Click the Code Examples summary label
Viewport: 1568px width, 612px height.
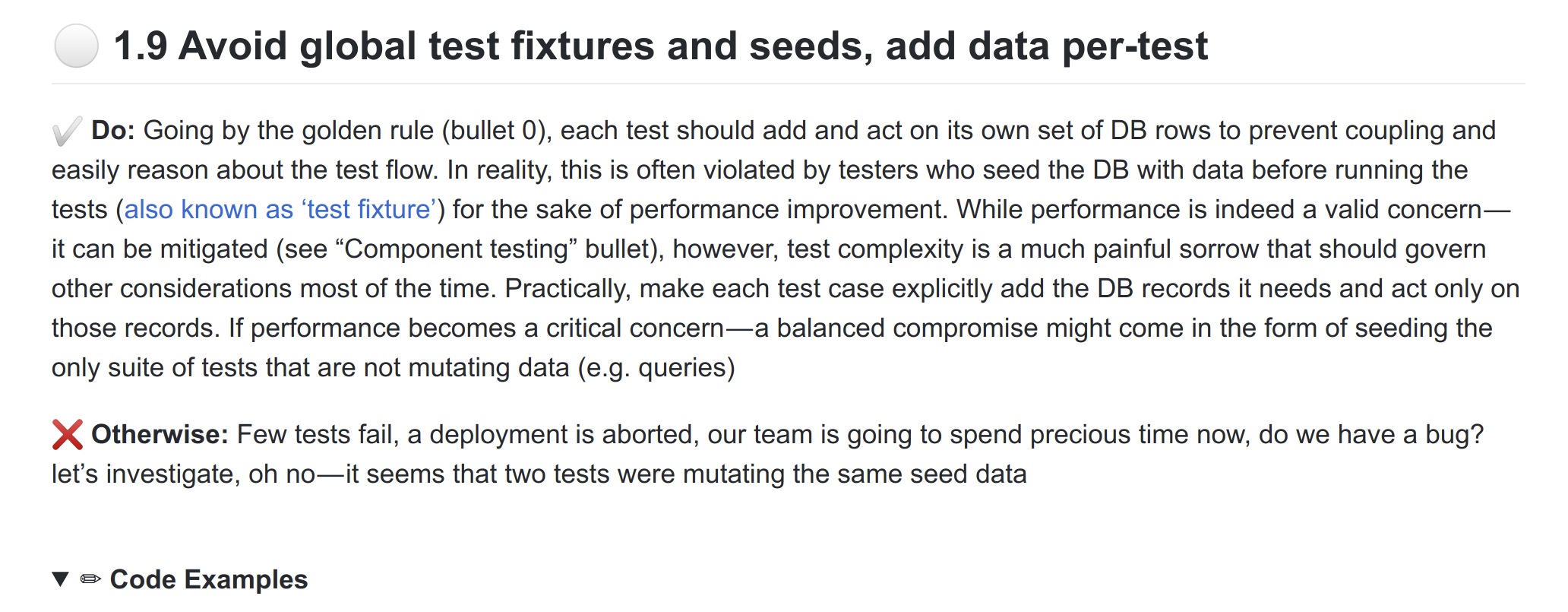pyautogui.click(x=209, y=579)
